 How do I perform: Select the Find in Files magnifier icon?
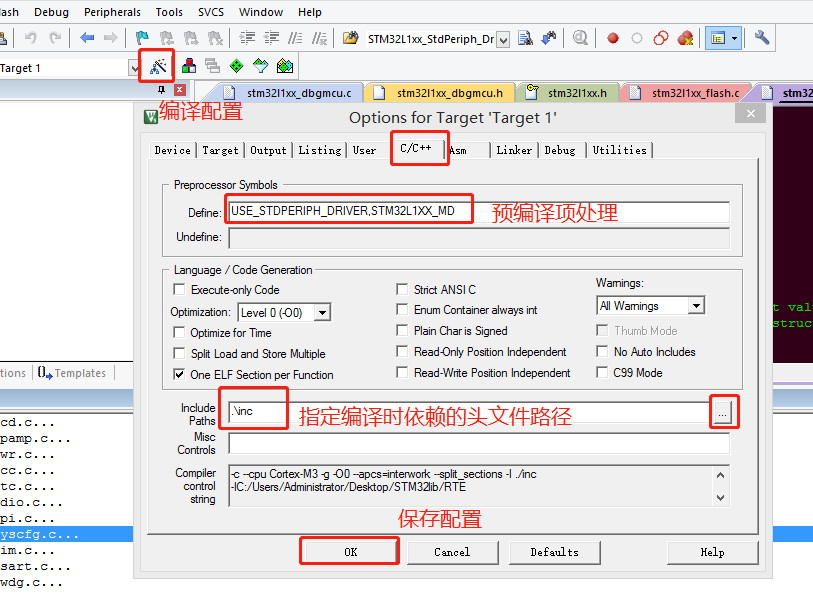coord(579,35)
